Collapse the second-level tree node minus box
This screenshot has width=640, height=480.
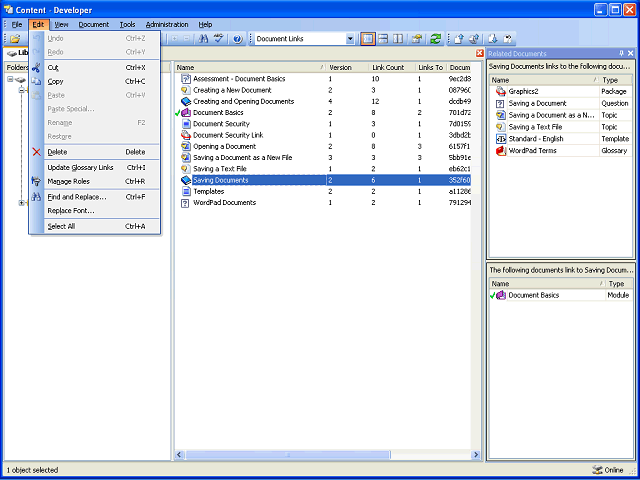point(21,90)
